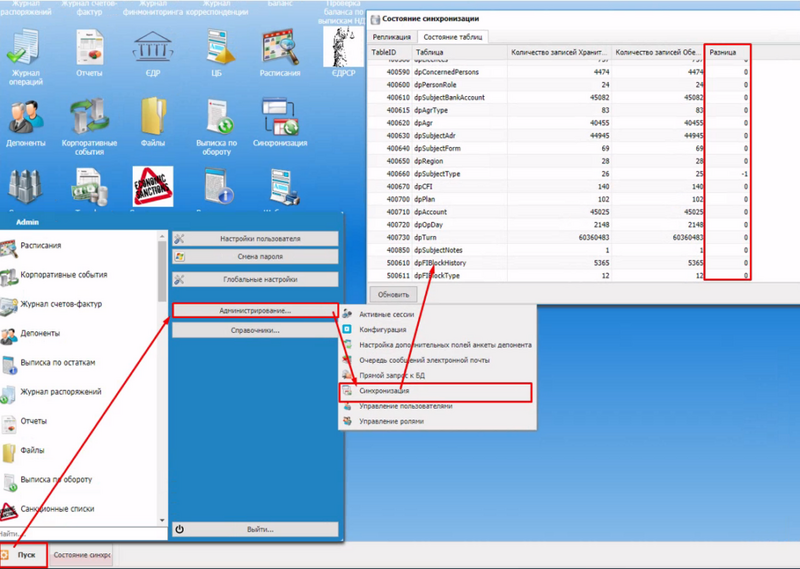Screen dimensions: 800x569
Task: Click the Смена пароля button
Action: [253, 258]
